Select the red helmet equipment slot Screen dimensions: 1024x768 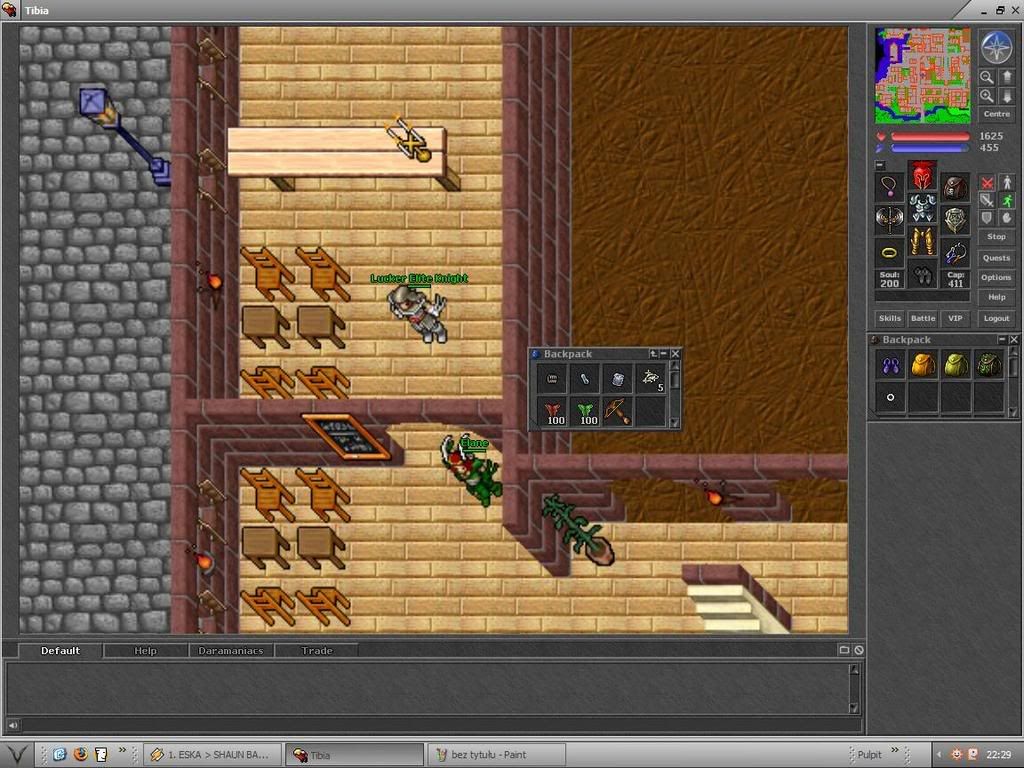point(922,176)
